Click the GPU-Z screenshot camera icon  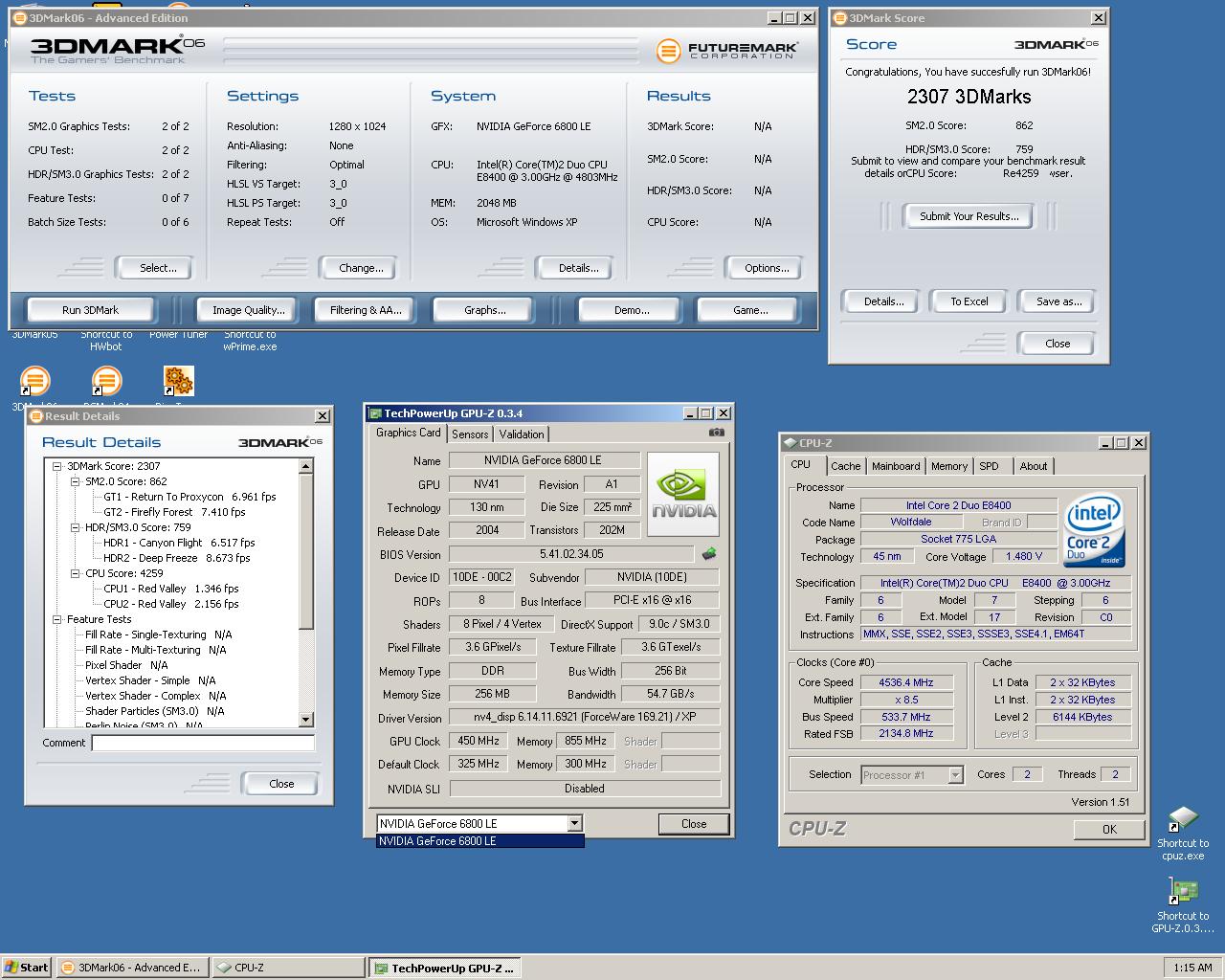716,433
